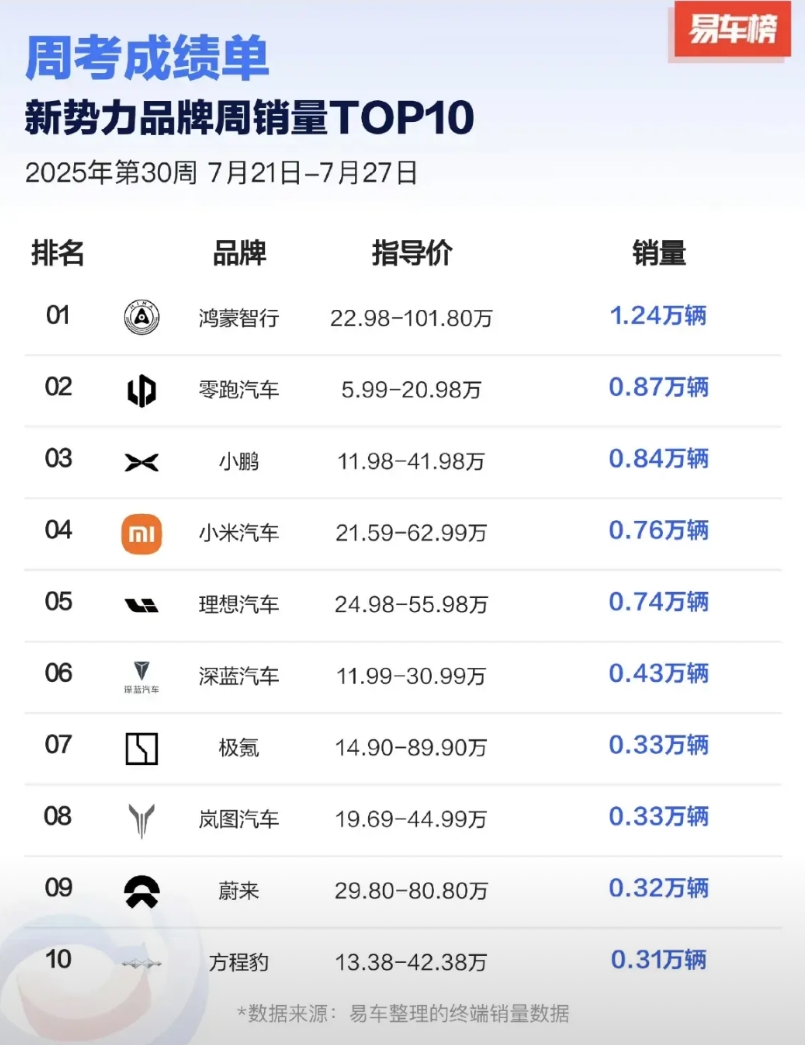Image resolution: width=805 pixels, height=1045 pixels.
Task: Click rank number 08
Action: tap(58, 816)
